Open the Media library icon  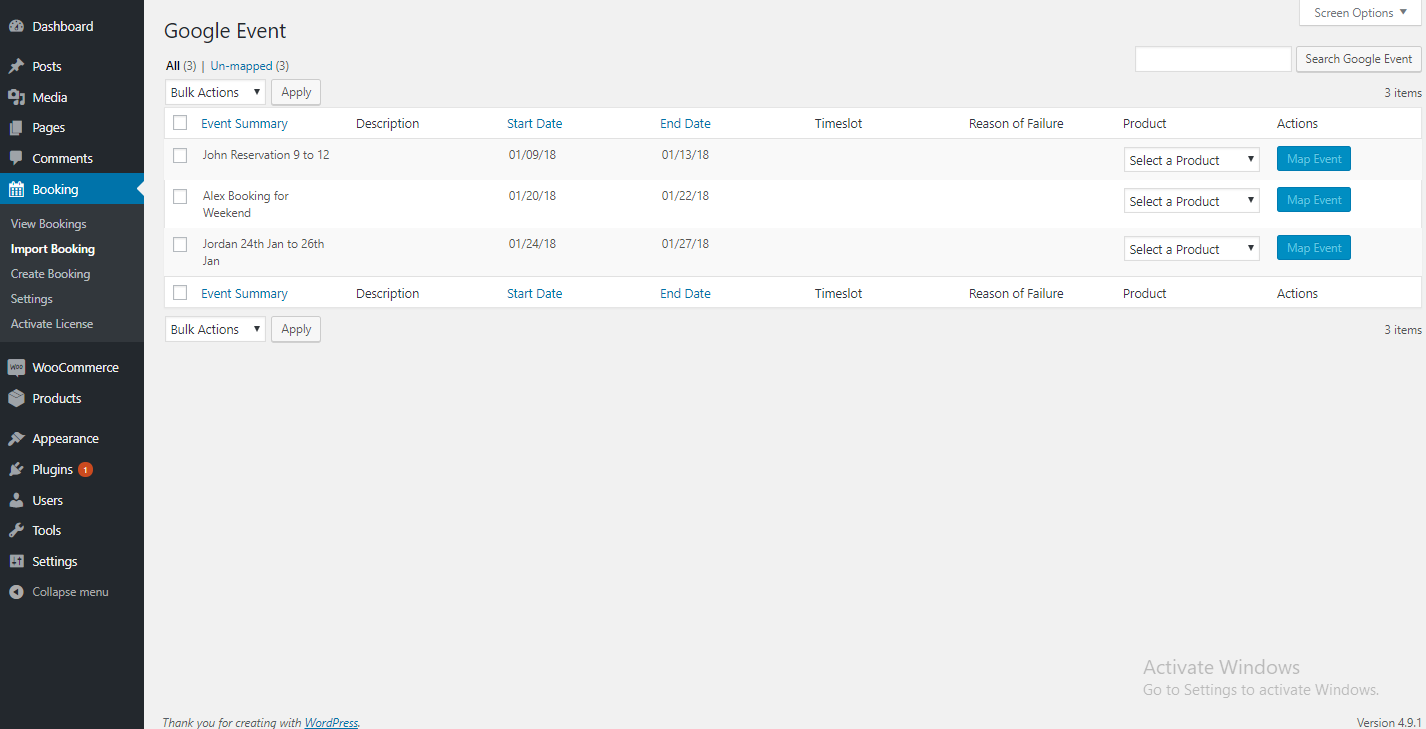18,96
